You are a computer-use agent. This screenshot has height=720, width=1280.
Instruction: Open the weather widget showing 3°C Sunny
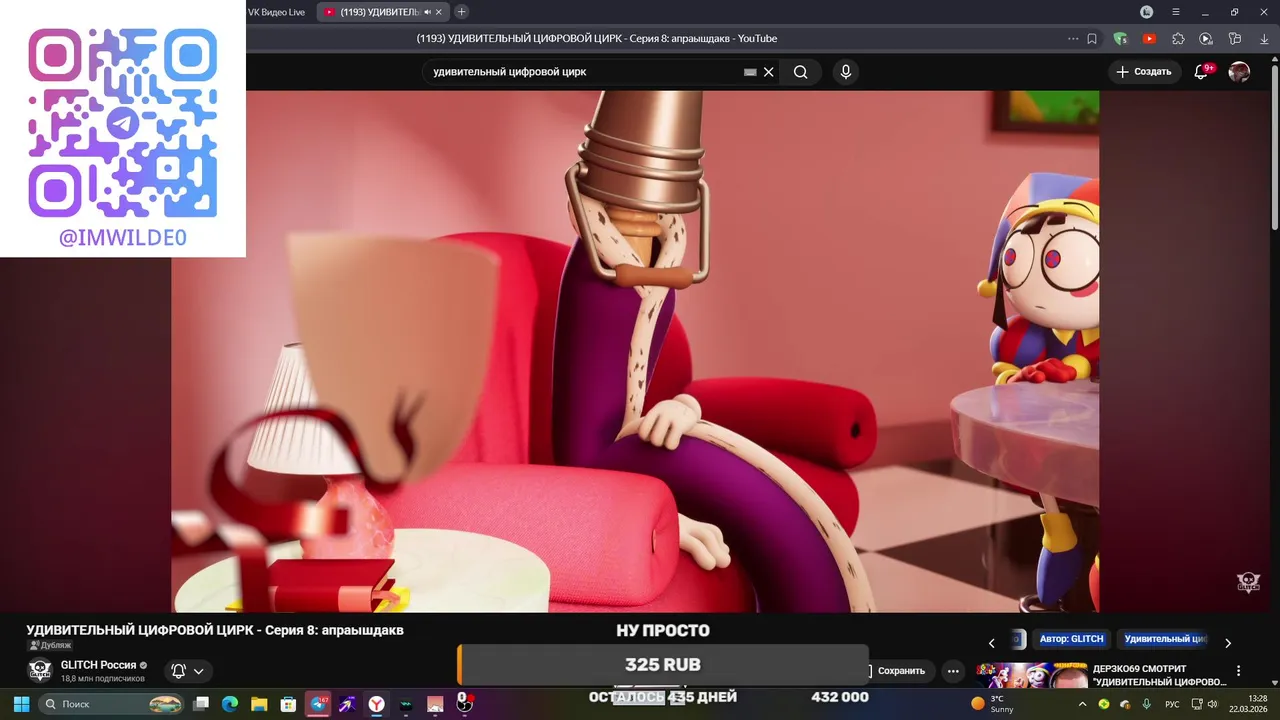tap(993, 704)
